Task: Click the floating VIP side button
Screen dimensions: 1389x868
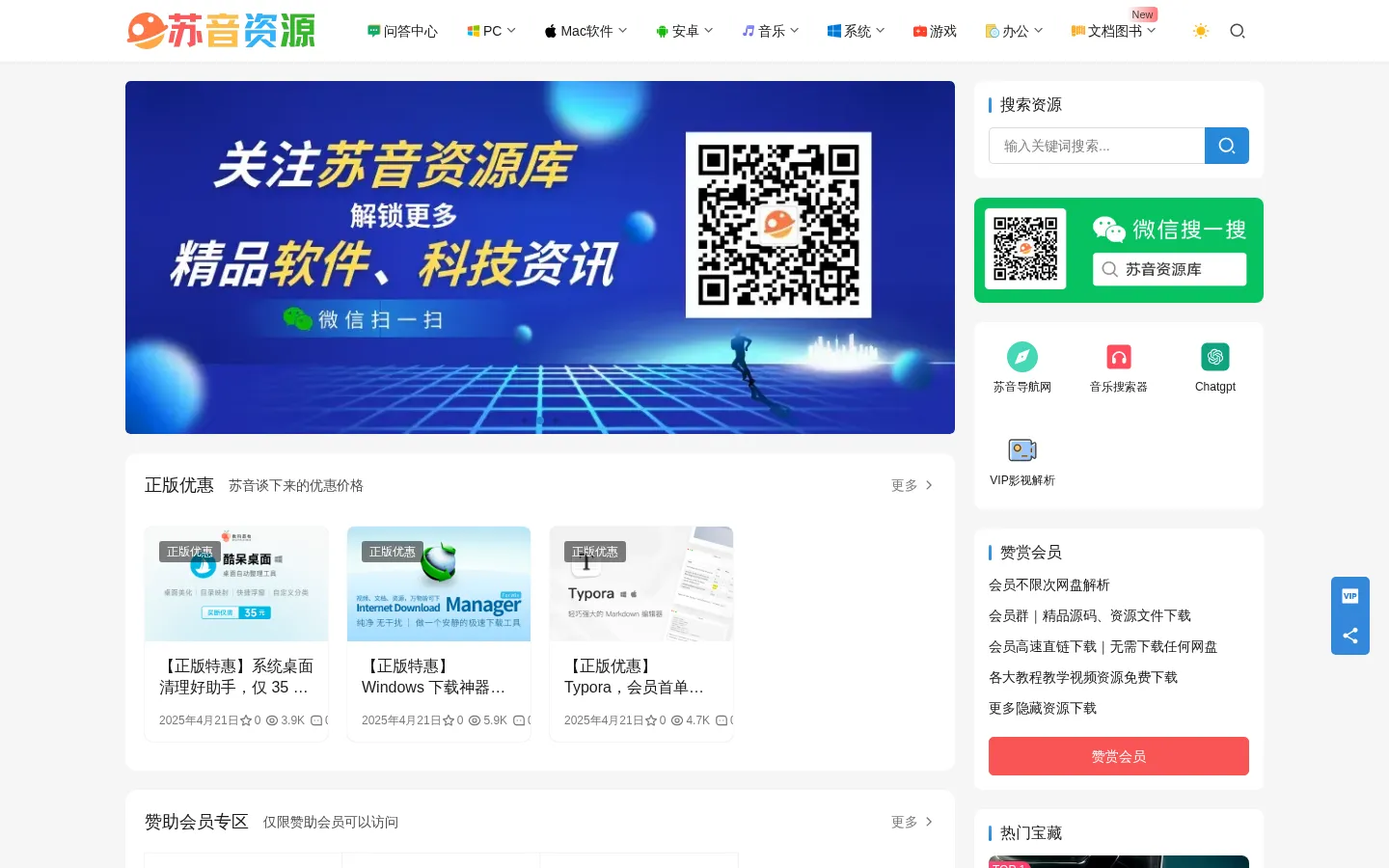Action: (1350, 596)
